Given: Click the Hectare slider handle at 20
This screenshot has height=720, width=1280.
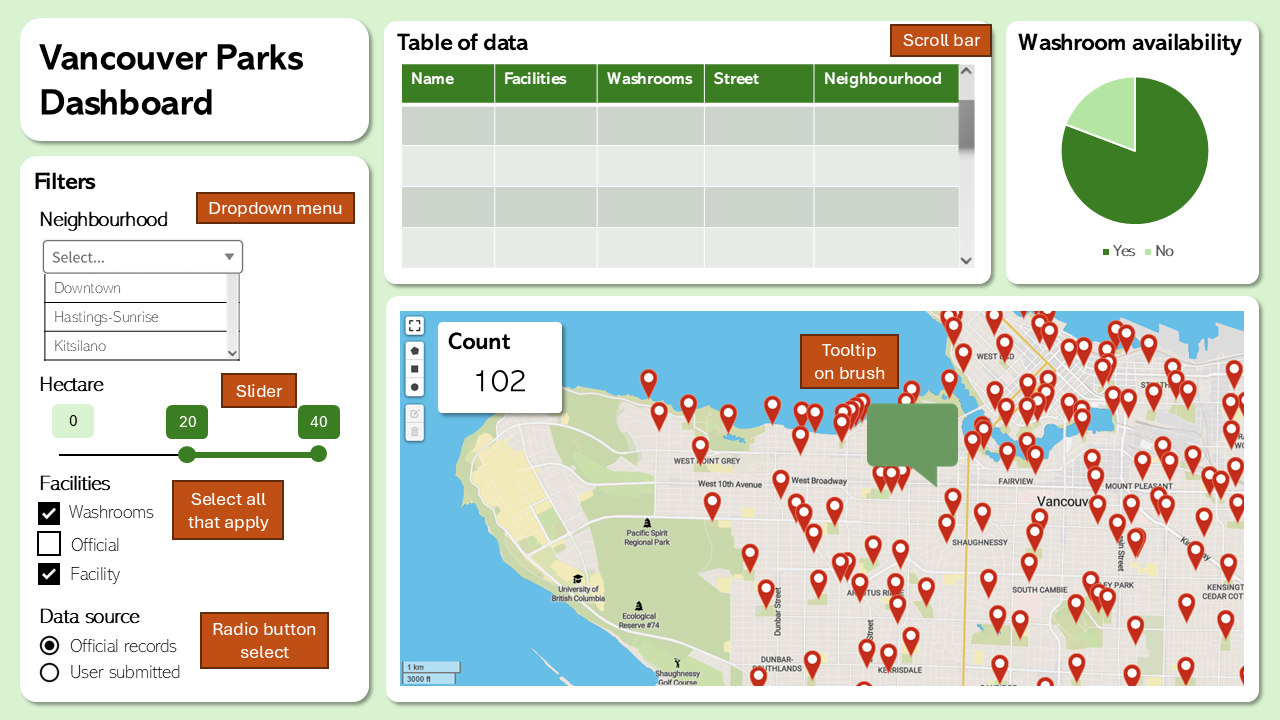Looking at the screenshot, I should click(187, 455).
